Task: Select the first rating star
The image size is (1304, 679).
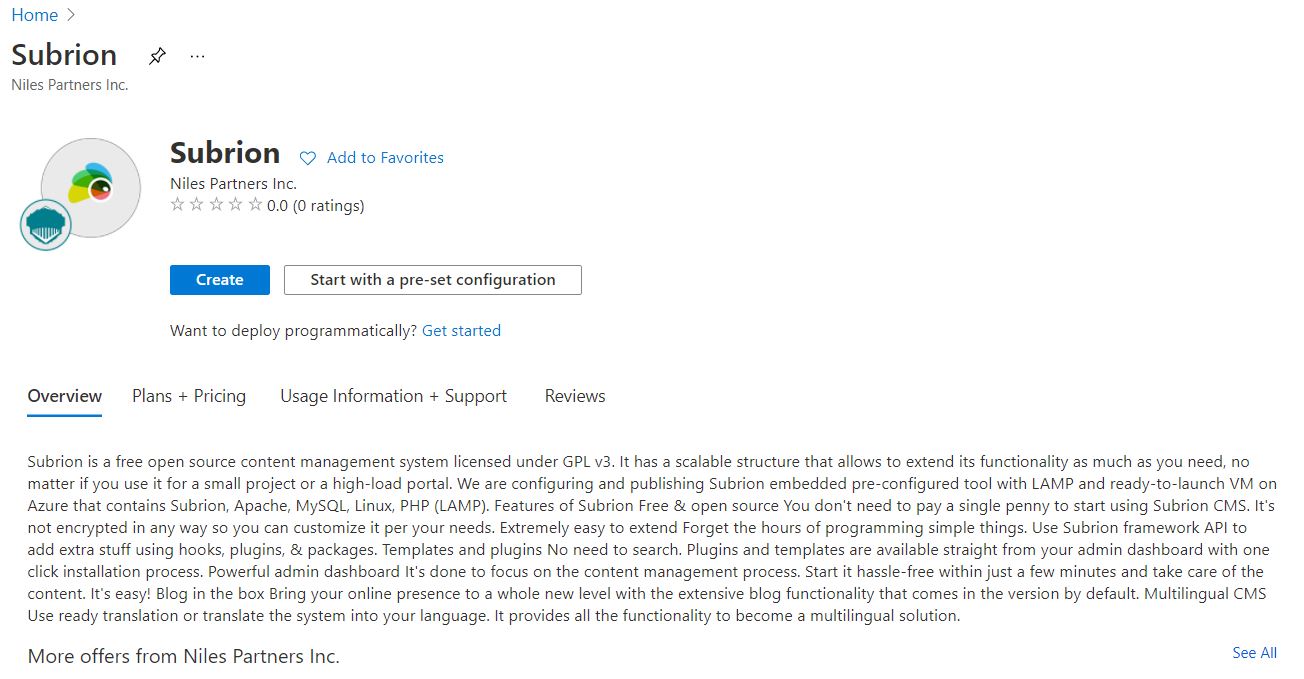Action: (x=178, y=205)
